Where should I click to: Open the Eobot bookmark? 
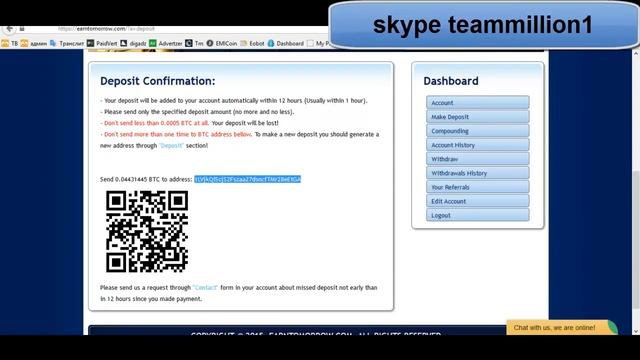pos(253,43)
